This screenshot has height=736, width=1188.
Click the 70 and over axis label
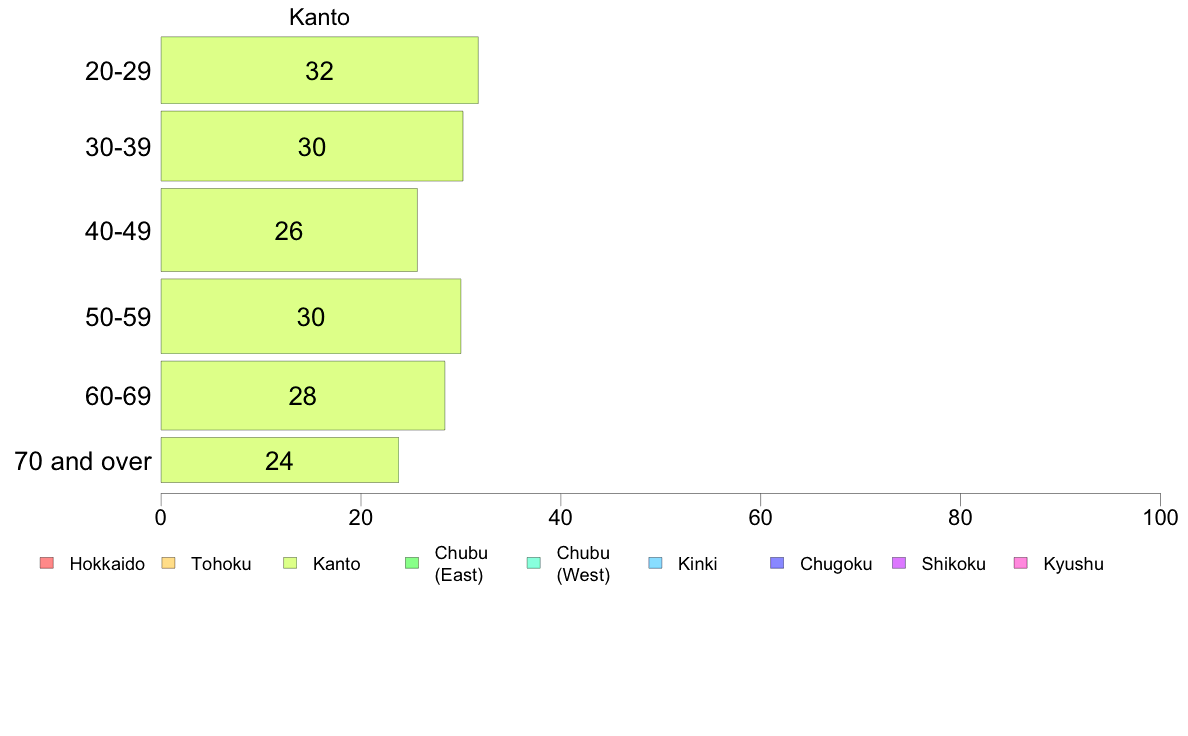pos(83,461)
